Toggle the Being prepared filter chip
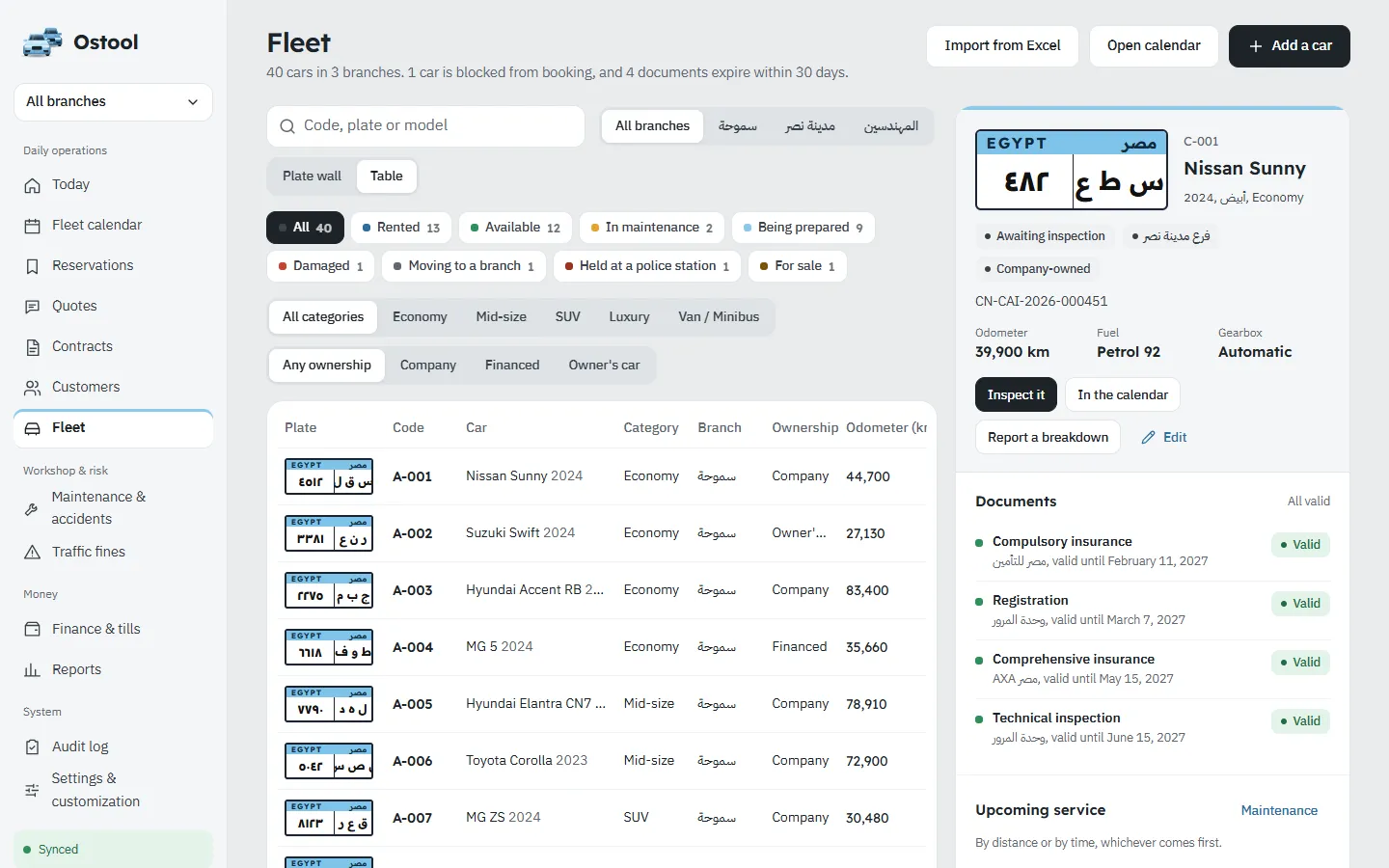 coord(803,228)
